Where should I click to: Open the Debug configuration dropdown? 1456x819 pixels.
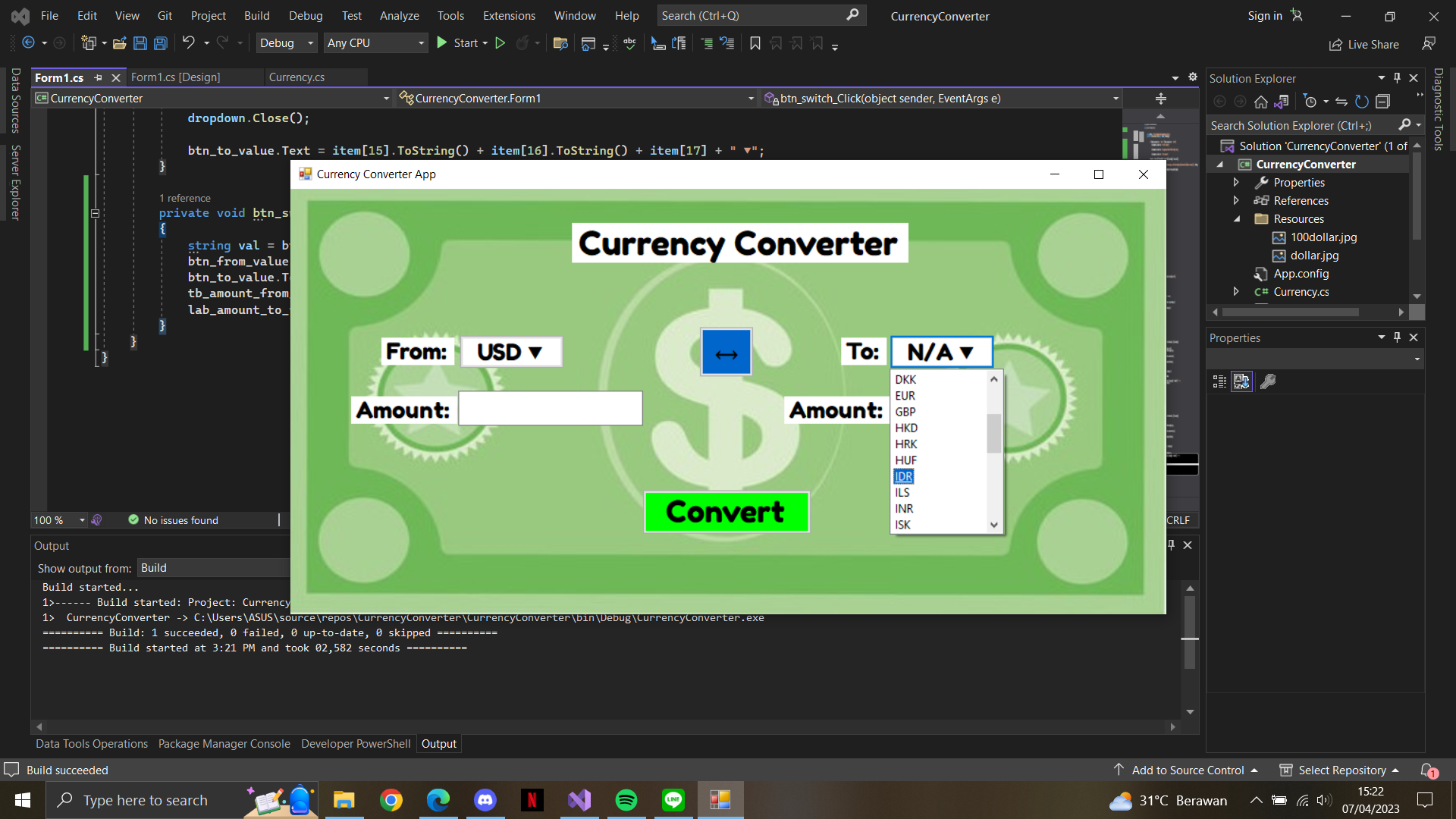[287, 43]
